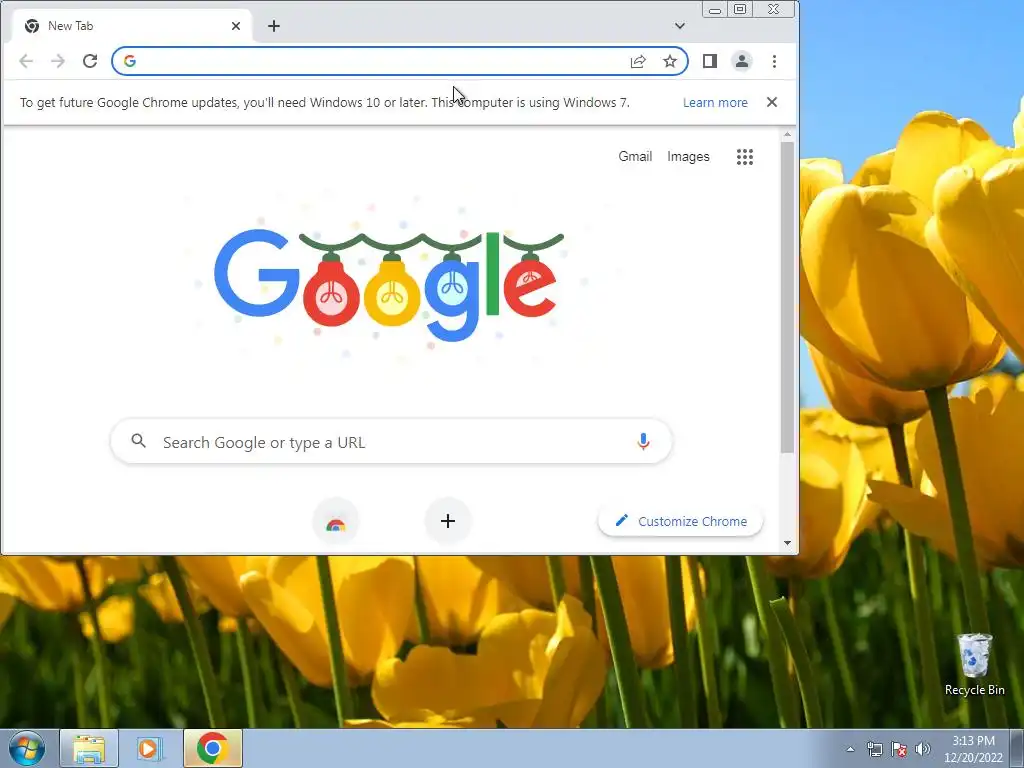This screenshot has width=1024, height=768.
Task: Click the page scrollbar down arrow
Action: [788, 543]
